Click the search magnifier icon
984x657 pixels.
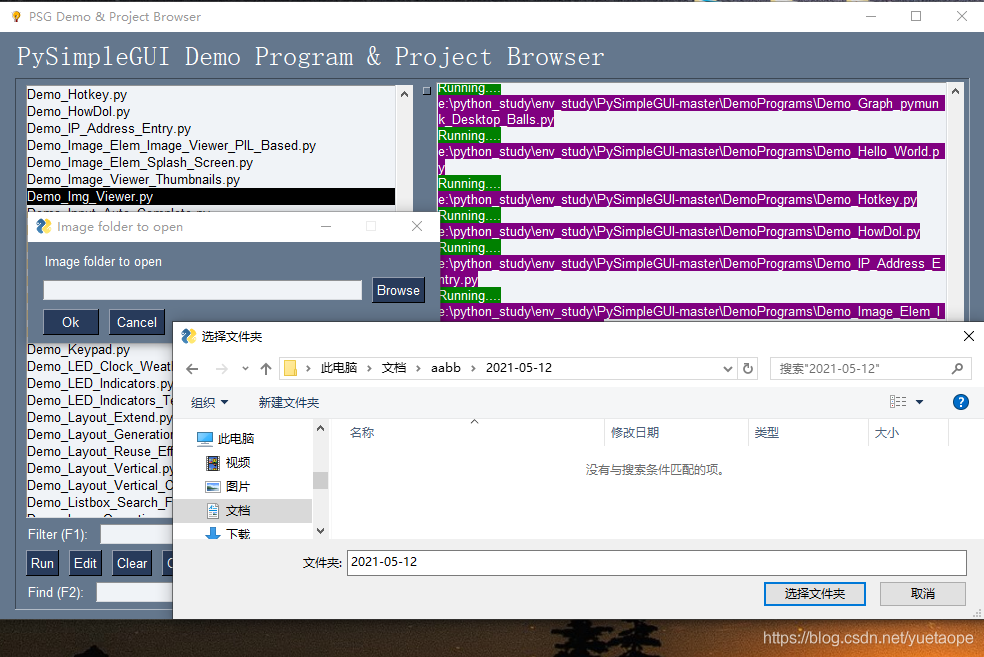coord(957,368)
